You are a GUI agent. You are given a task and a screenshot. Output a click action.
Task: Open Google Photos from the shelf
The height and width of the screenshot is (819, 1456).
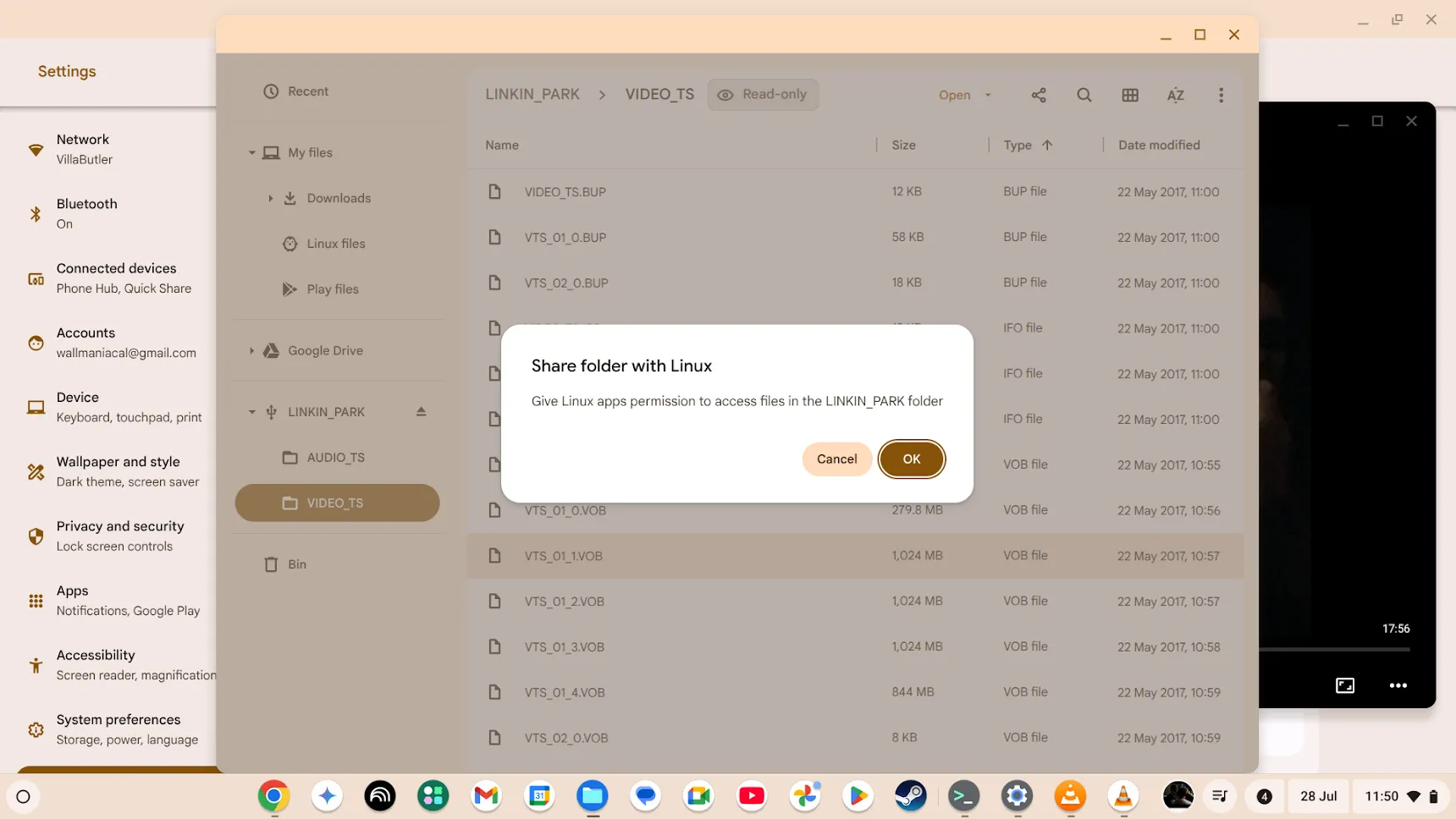point(805,796)
